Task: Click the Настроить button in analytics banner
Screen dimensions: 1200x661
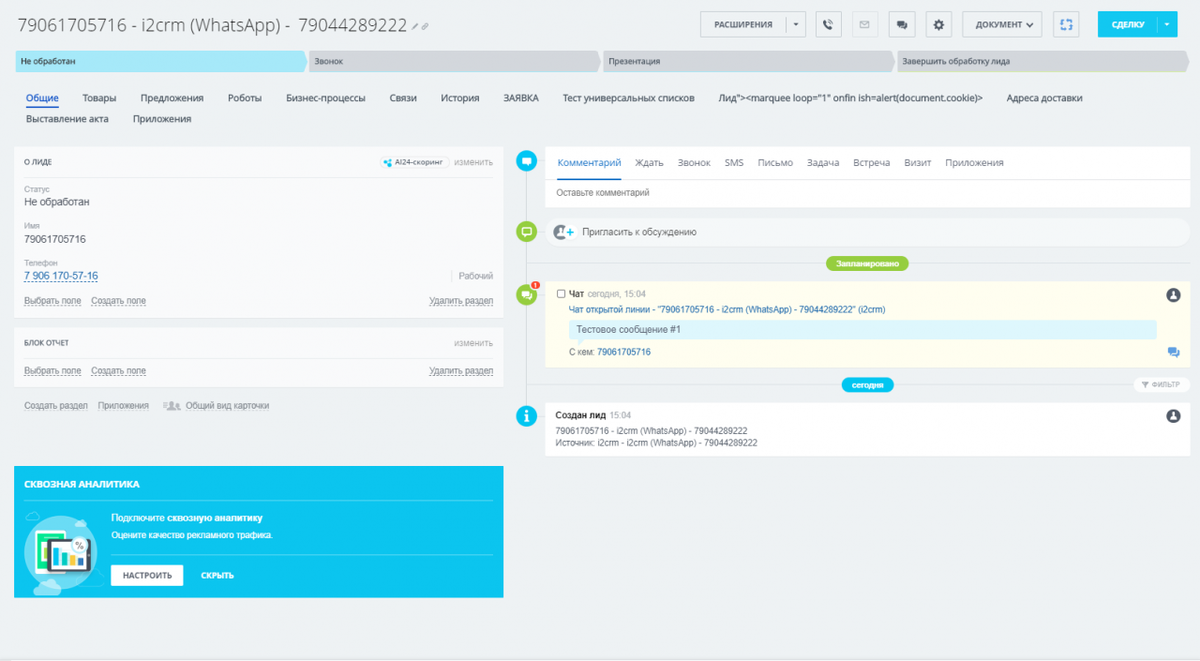Action: [x=147, y=575]
